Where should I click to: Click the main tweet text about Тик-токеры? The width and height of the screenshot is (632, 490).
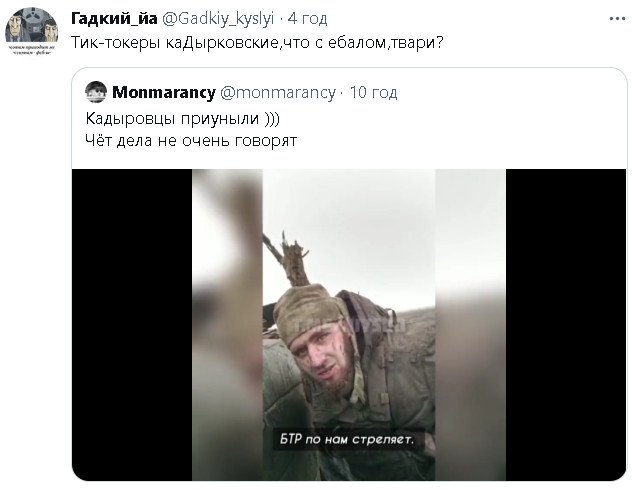257,42
